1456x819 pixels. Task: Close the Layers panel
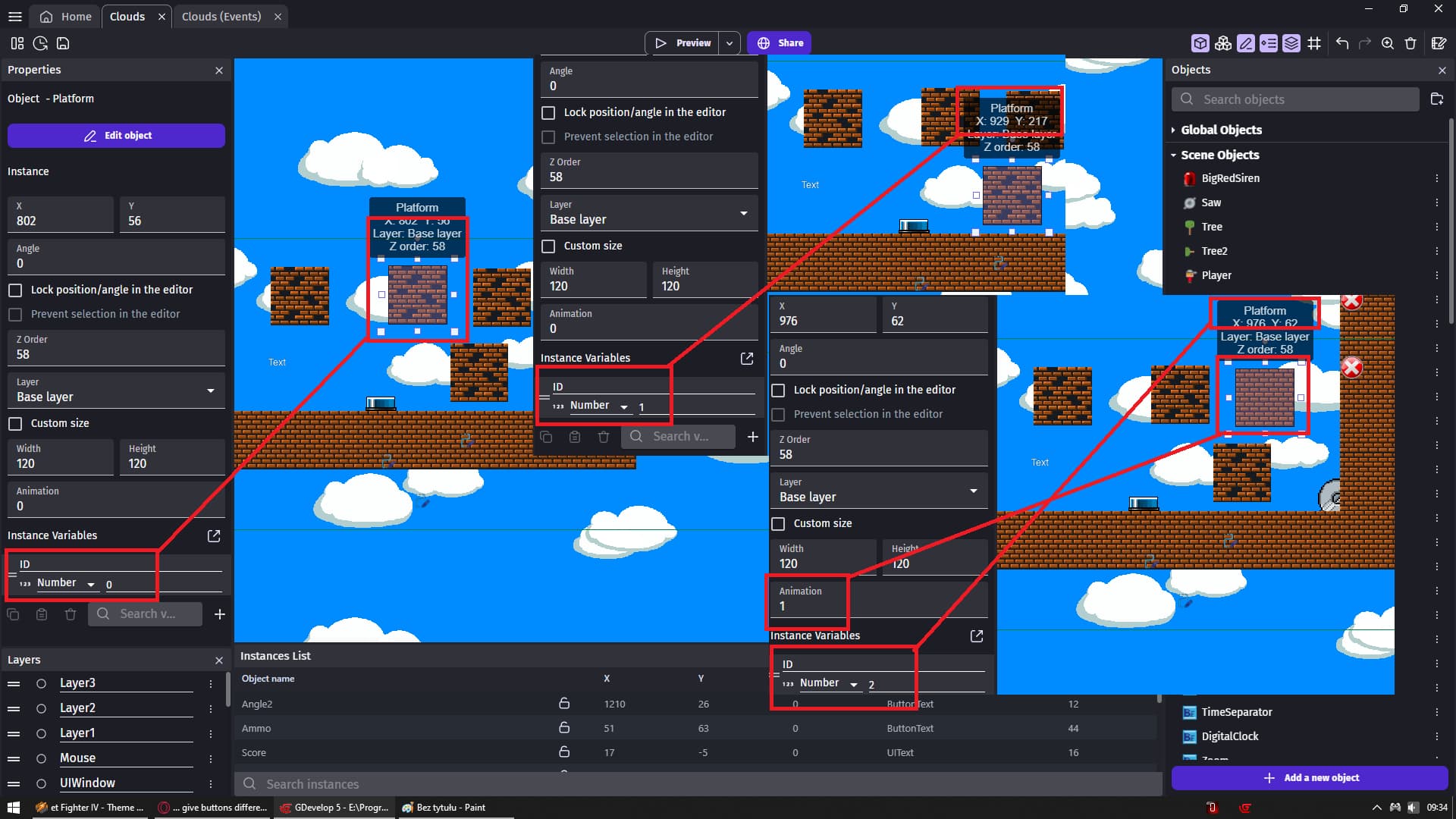(x=219, y=661)
